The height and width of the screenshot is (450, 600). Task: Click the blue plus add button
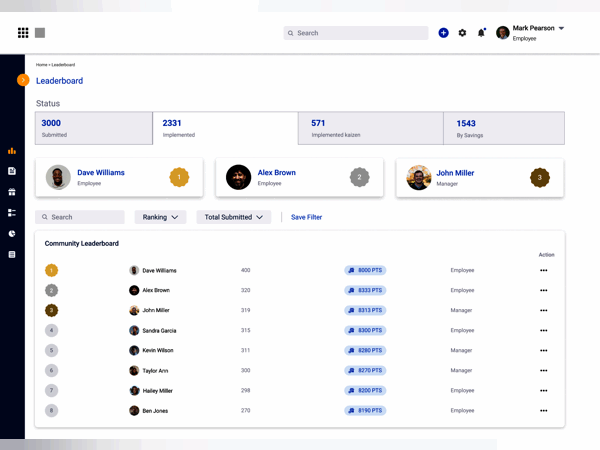[x=443, y=33]
